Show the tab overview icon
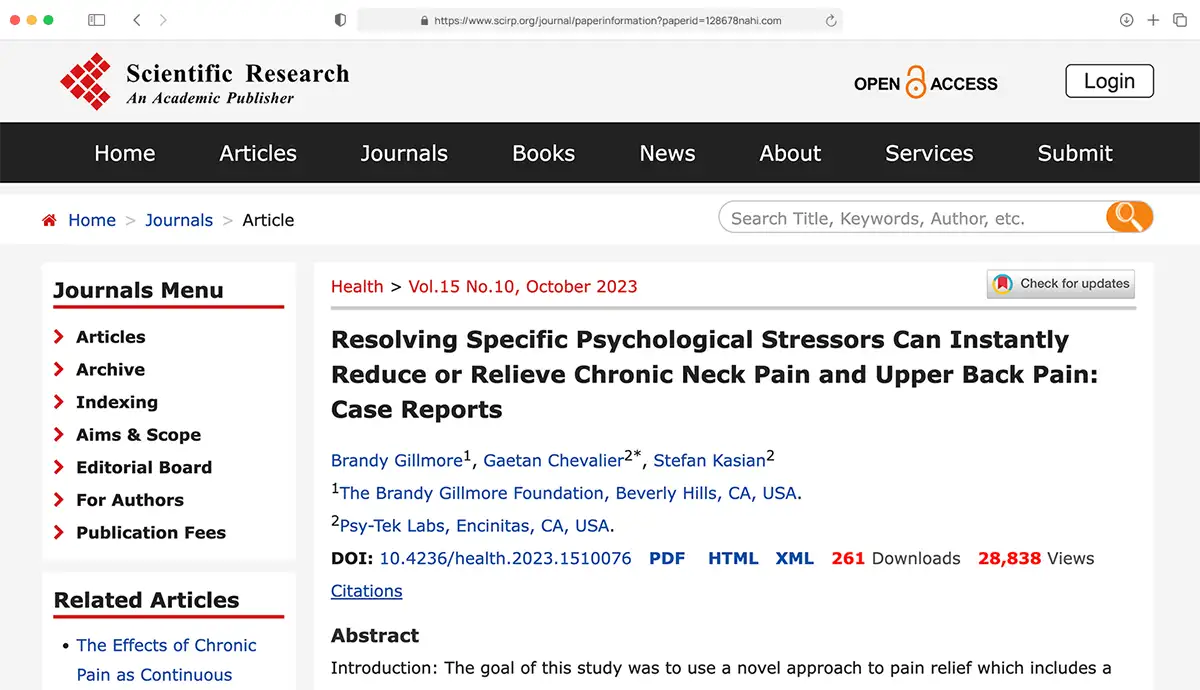Viewport: 1200px width, 690px height. pyautogui.click(x=1180, y=20)
